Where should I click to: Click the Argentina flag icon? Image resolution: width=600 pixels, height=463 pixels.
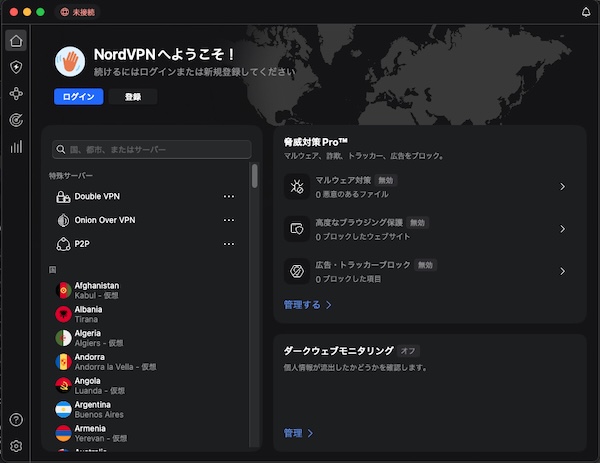pos(64,409)
